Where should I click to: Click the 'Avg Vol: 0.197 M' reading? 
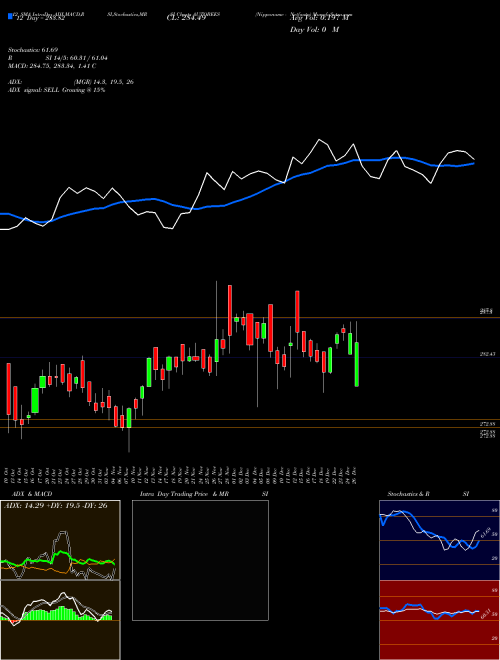coord(319,19)
